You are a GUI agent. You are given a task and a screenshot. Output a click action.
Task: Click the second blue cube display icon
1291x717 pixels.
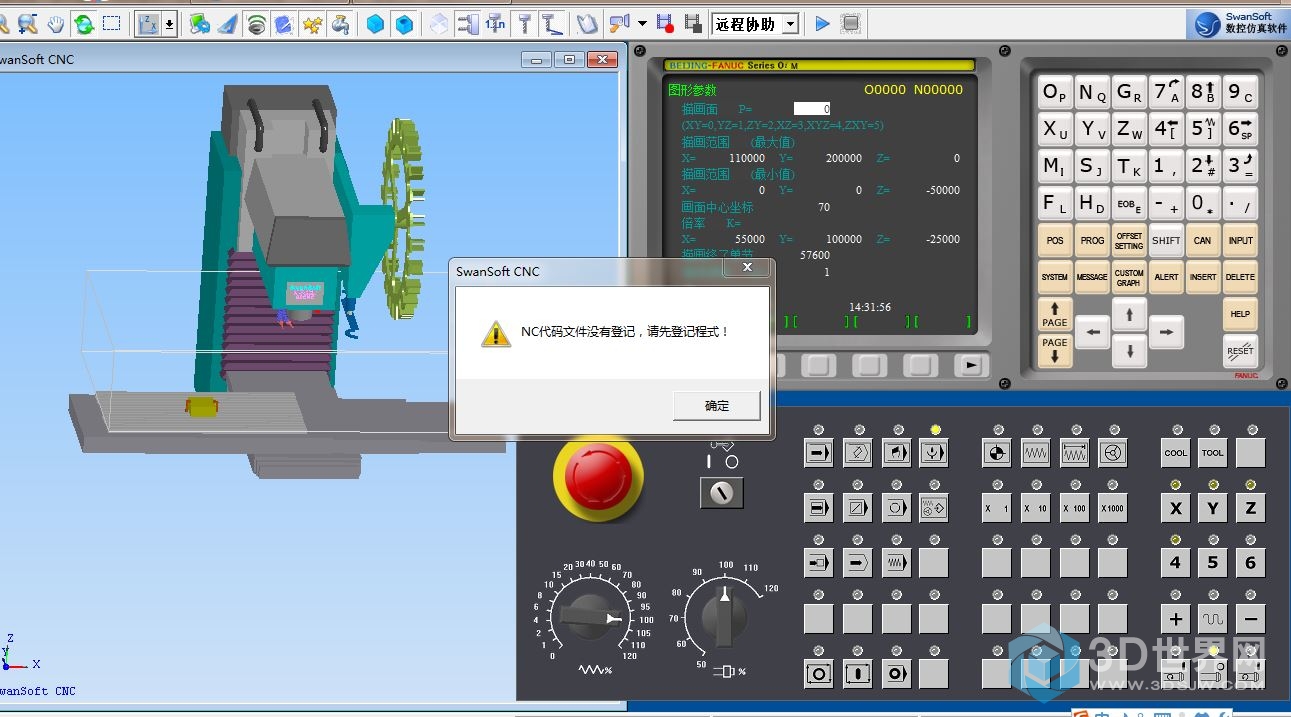[x=404, y=23]
